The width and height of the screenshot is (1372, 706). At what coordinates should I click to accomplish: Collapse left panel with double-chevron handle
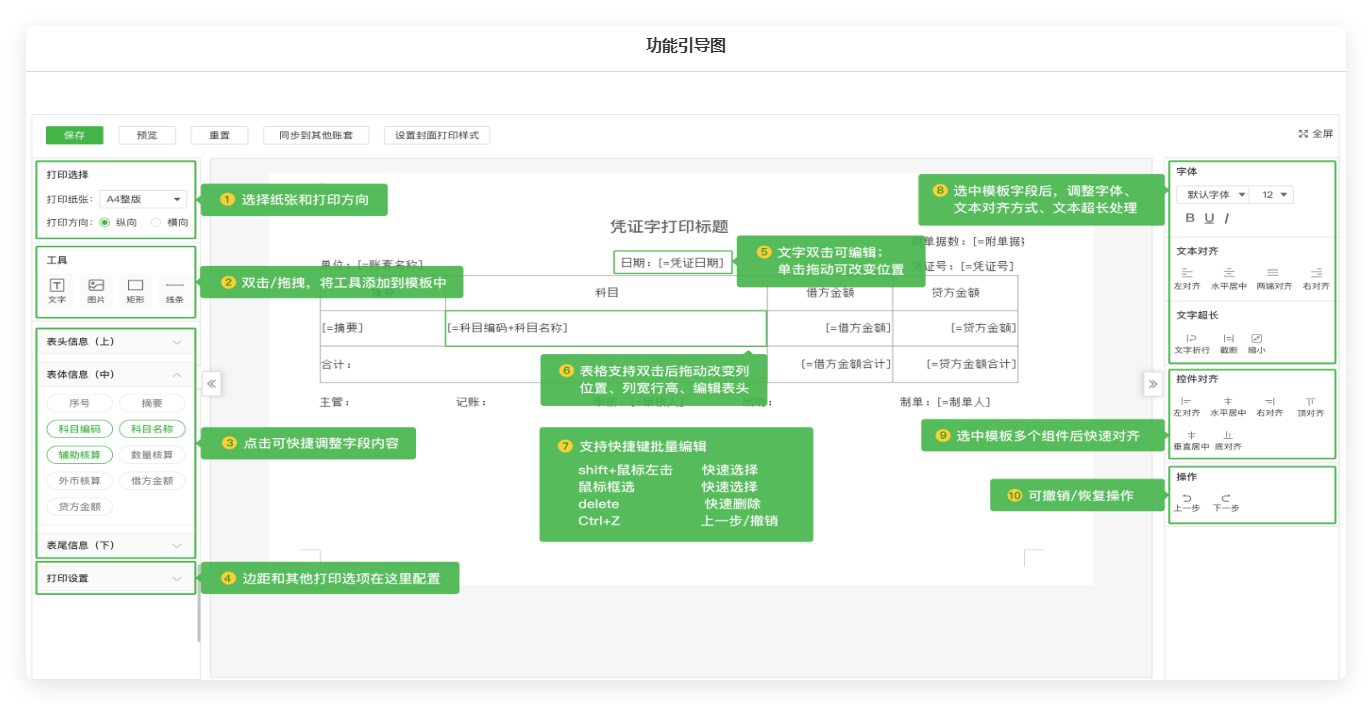(211, 383)
